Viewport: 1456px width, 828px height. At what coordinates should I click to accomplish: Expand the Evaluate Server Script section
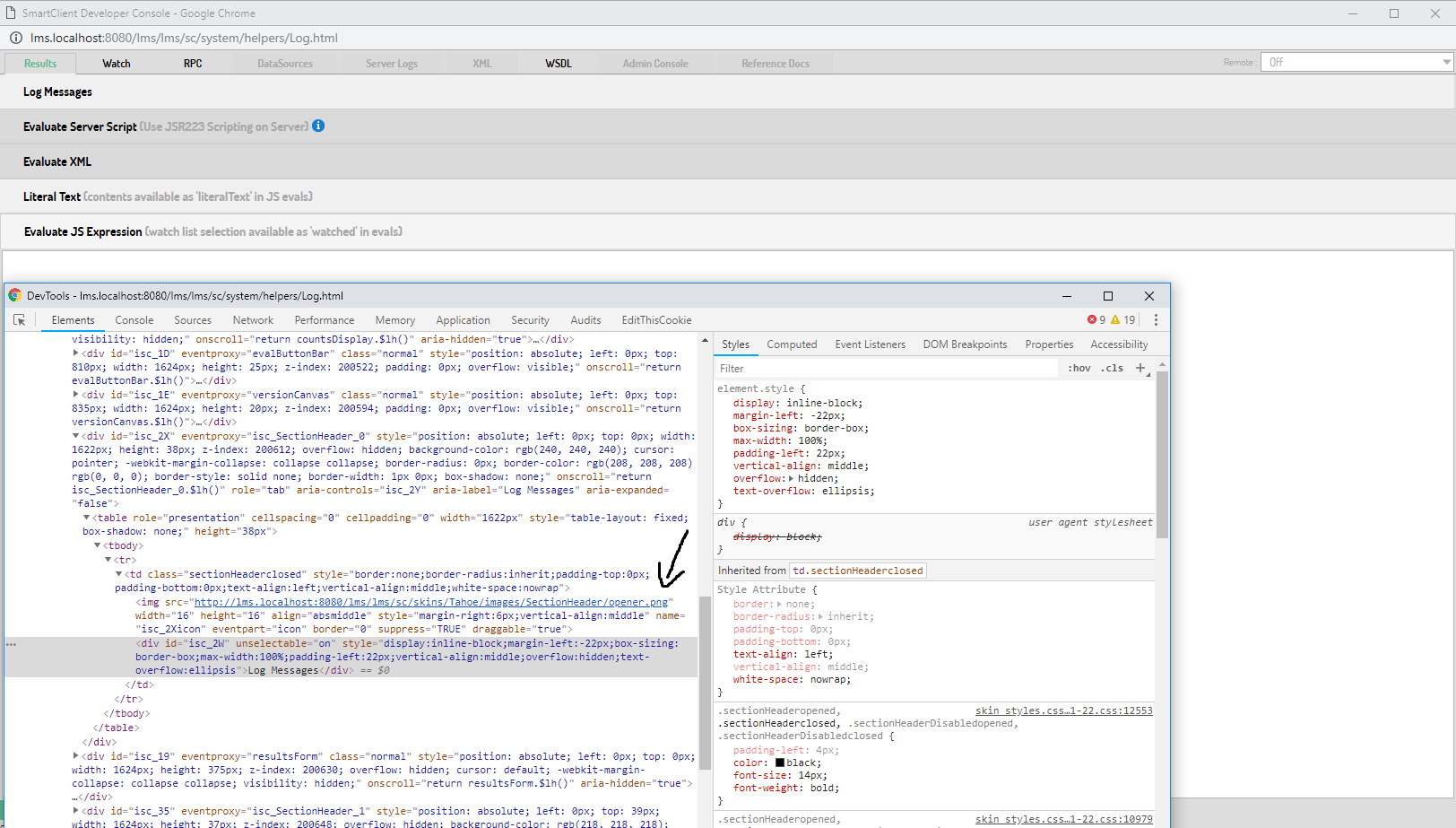coord(727,126)
